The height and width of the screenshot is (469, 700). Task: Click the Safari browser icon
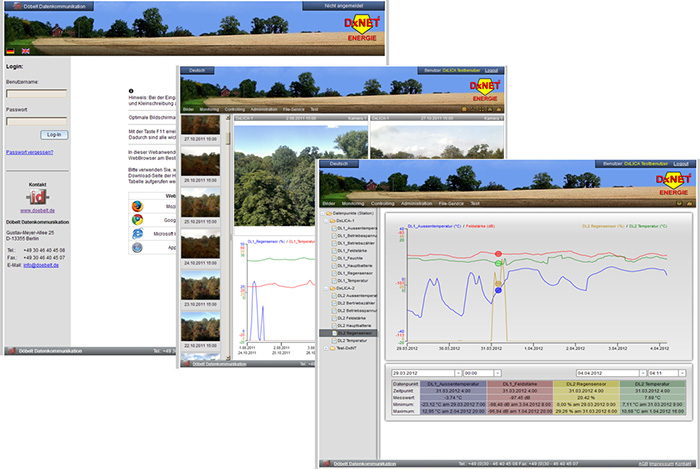coord(137,247)
